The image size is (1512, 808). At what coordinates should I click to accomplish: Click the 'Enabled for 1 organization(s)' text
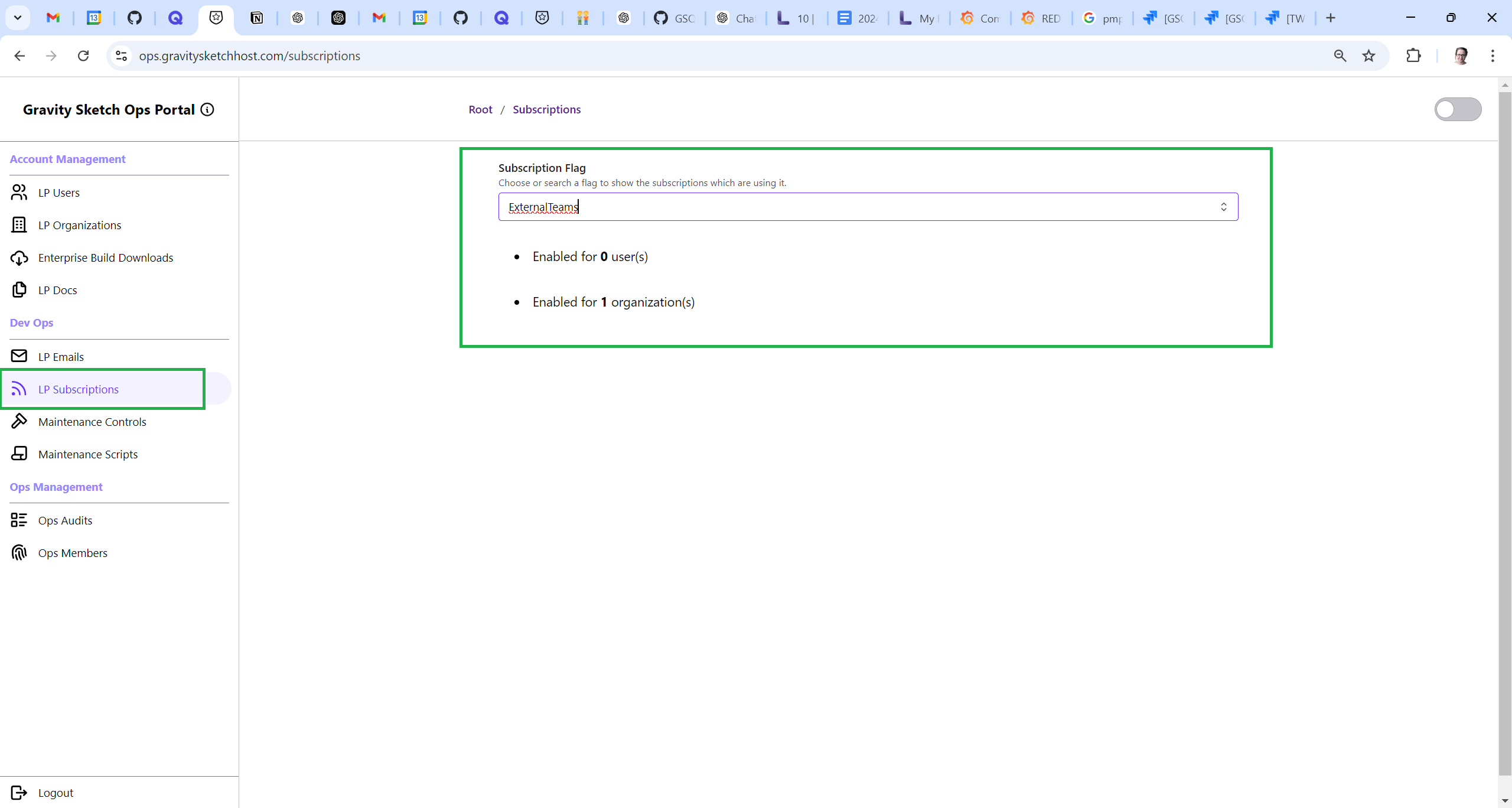(614, 302)
